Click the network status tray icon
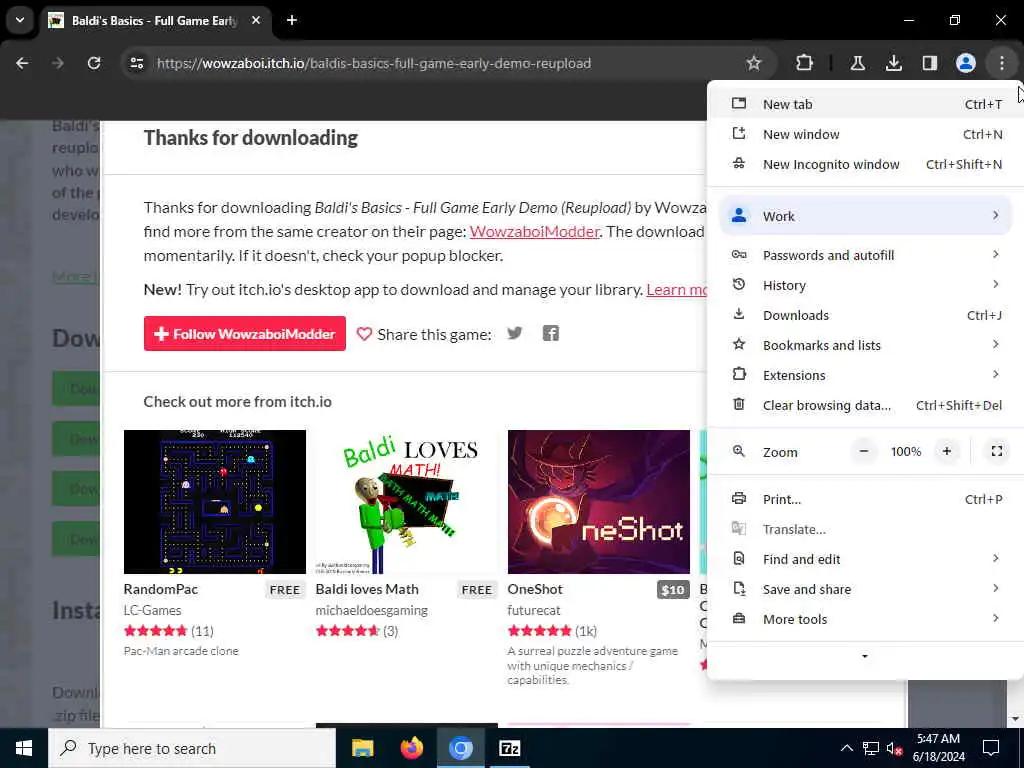This screenshot has width=1024, height=768. (871, 748)
